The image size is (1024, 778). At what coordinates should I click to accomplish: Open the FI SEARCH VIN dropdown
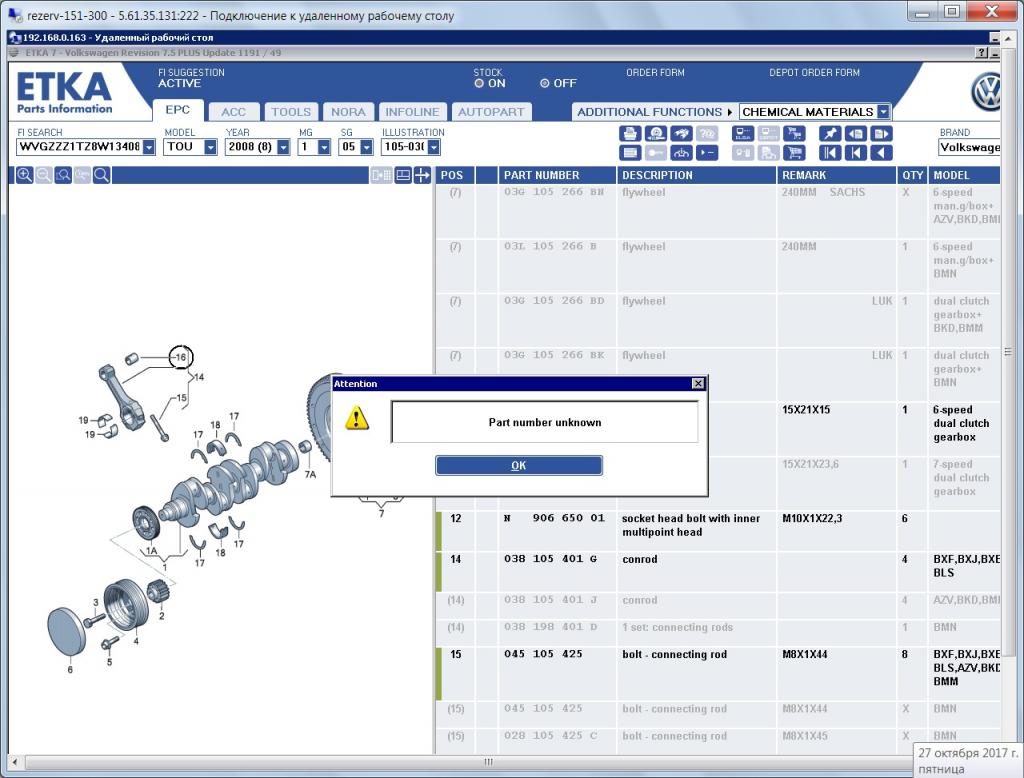click(x=149, y=147)
